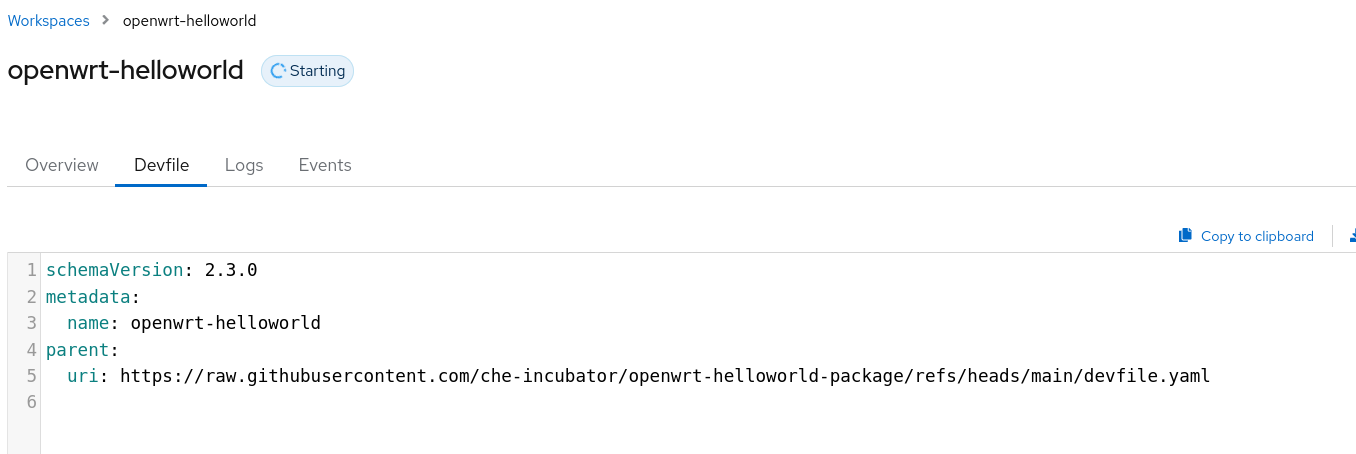Screen dimensions: 1356x454
Task: Click the metadata key in the editor
Action: coord(88,296)
